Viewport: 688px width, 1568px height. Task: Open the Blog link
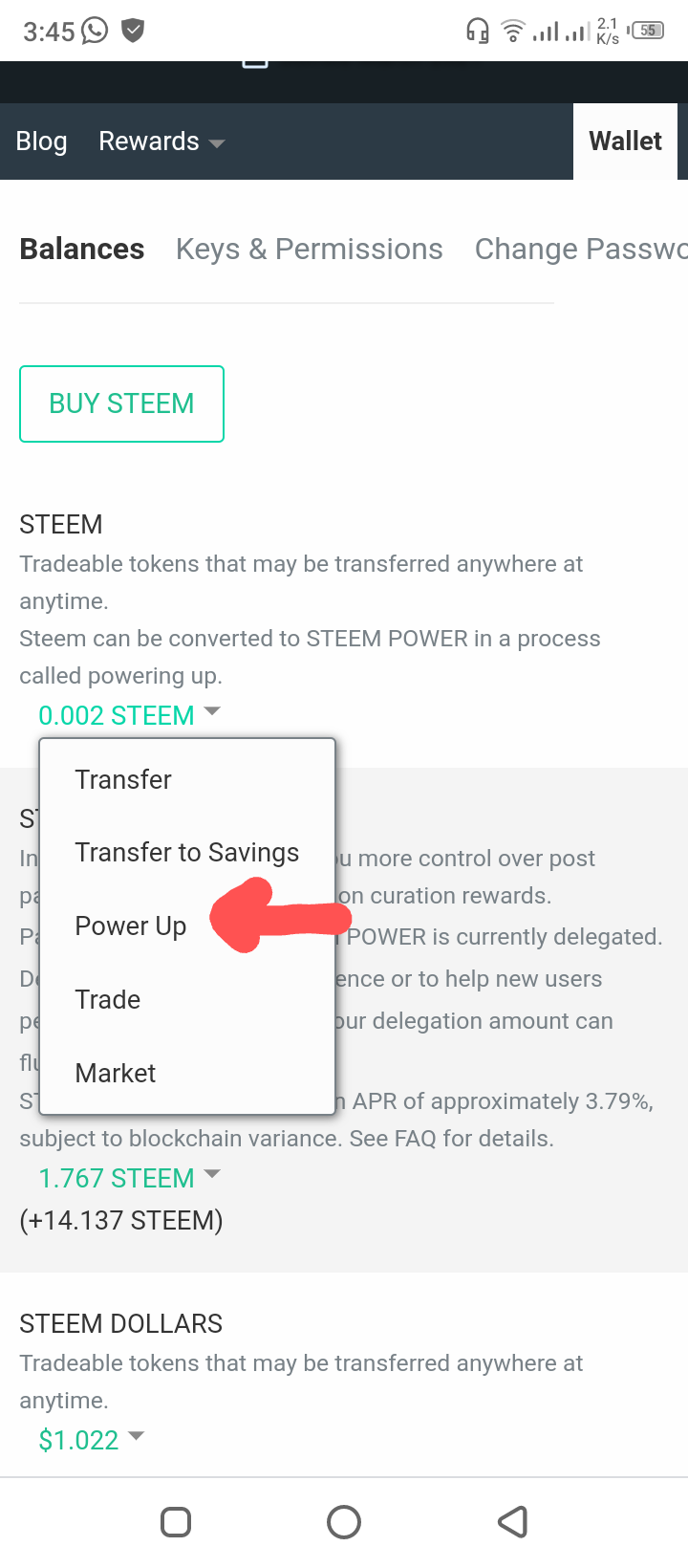click(x=41, y=142)
